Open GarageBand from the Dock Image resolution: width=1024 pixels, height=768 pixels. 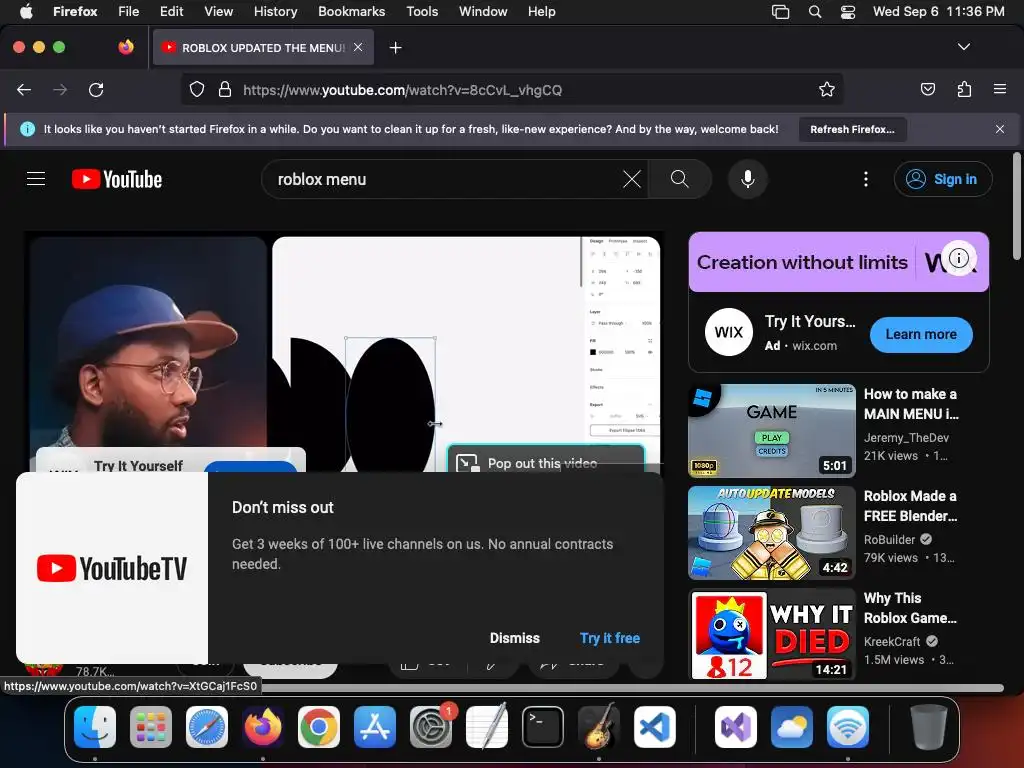tap(599, 727)
